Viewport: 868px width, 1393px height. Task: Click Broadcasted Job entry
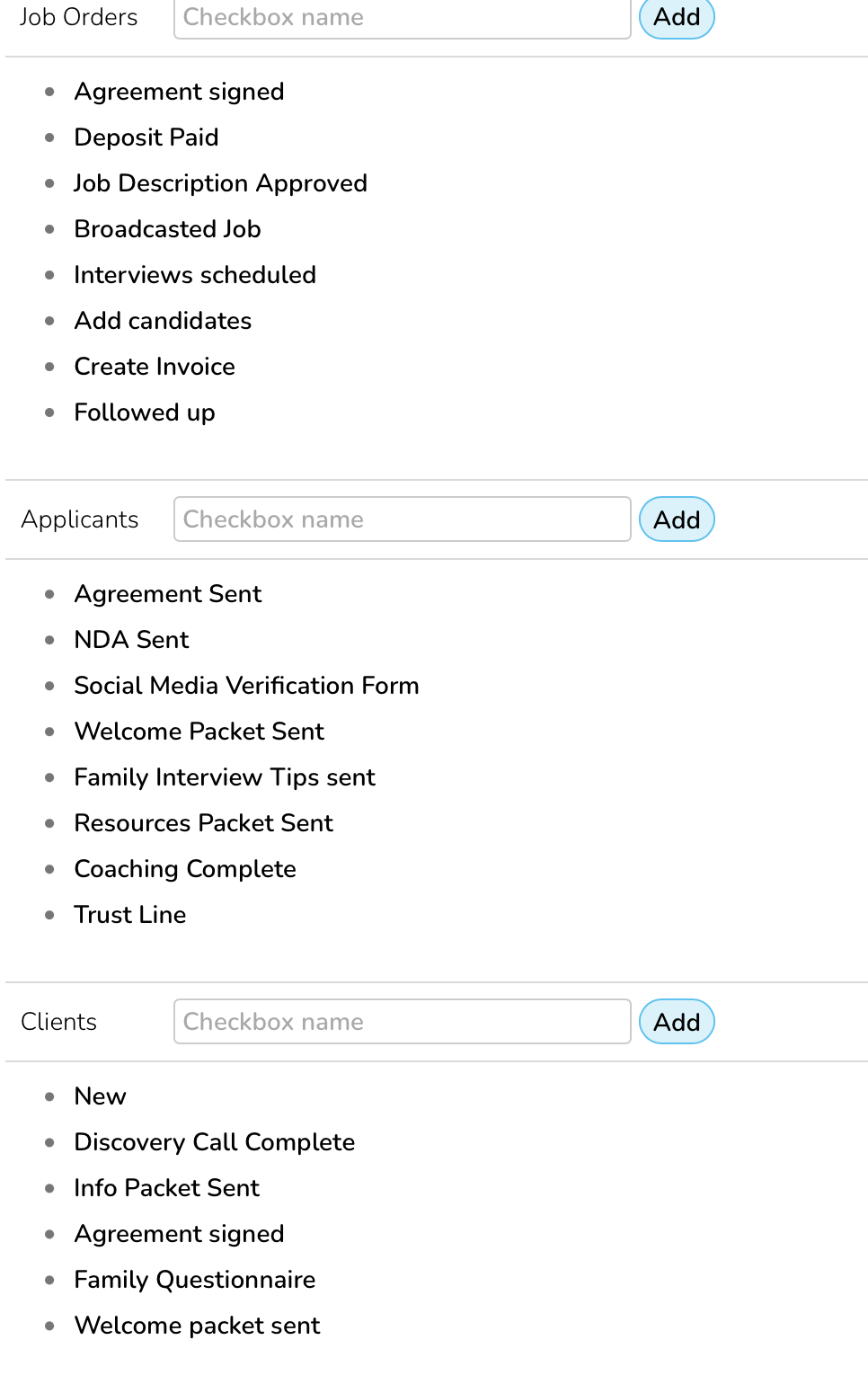167,229
